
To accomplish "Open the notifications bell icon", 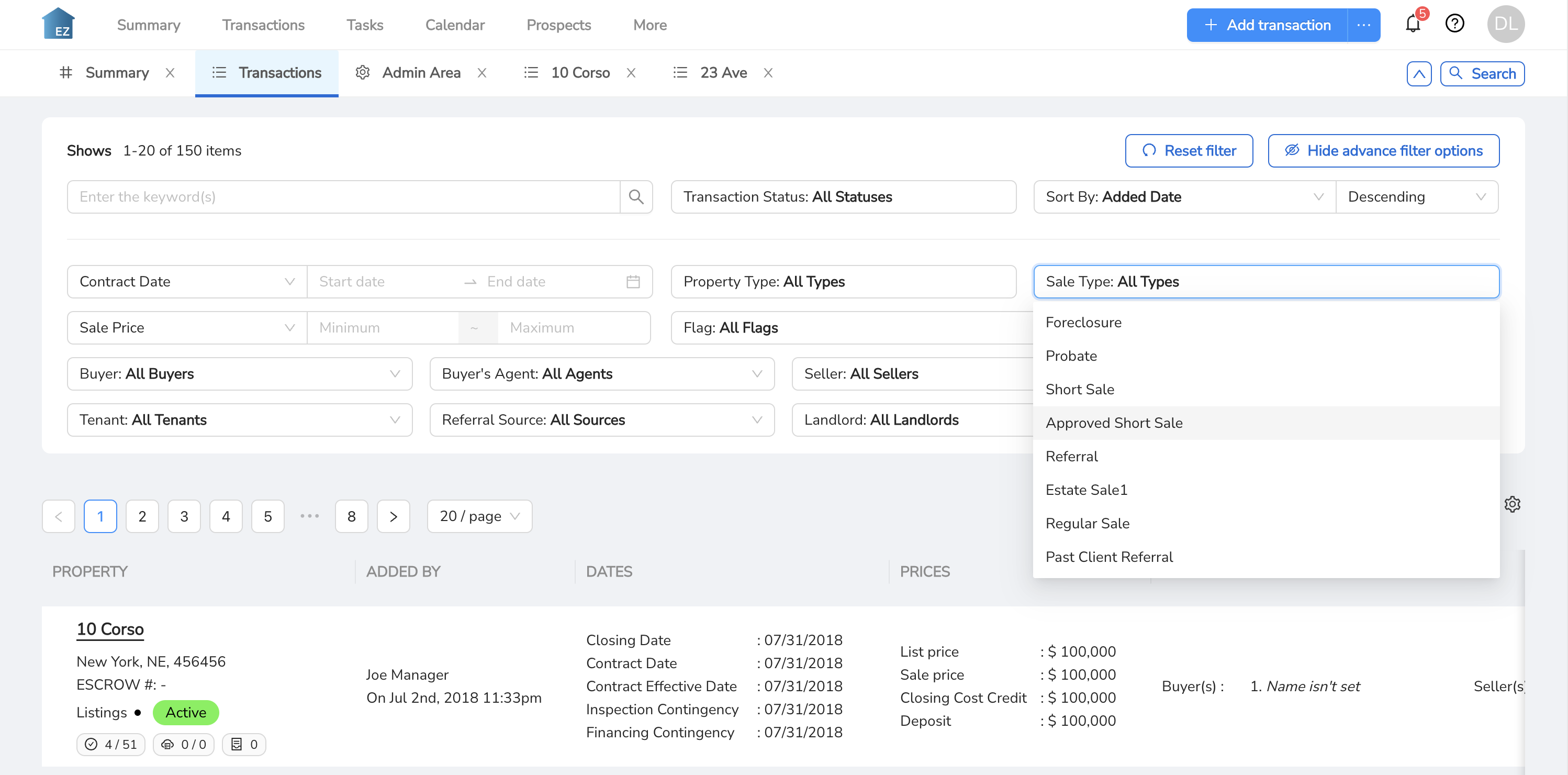I will [1412, 25].
